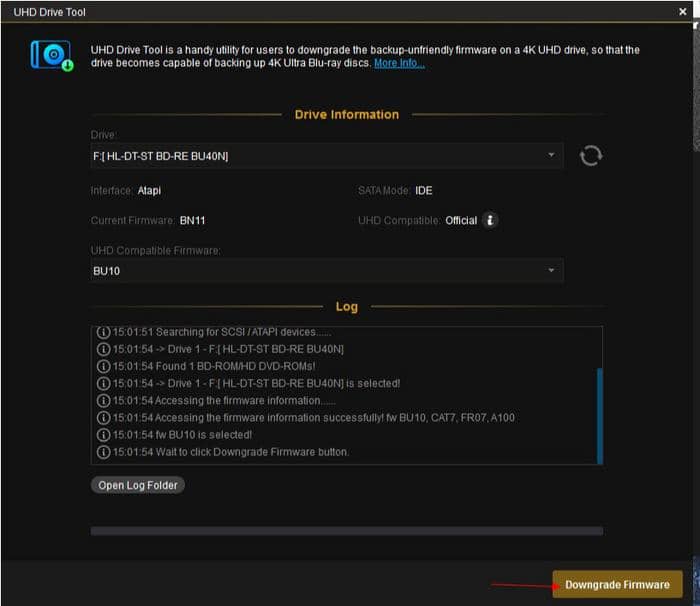Open the Drive selection dropdown
Screen dimensions: 700x606
coord(326,156)
